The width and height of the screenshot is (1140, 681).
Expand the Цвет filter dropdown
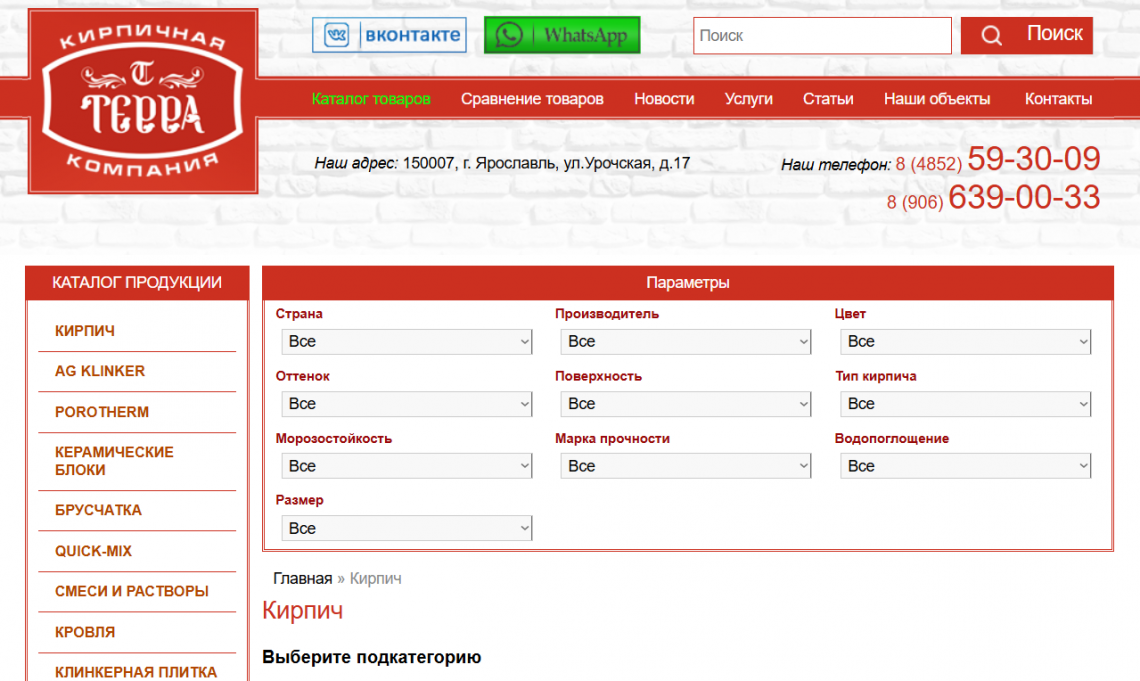(x=965, y=342)
